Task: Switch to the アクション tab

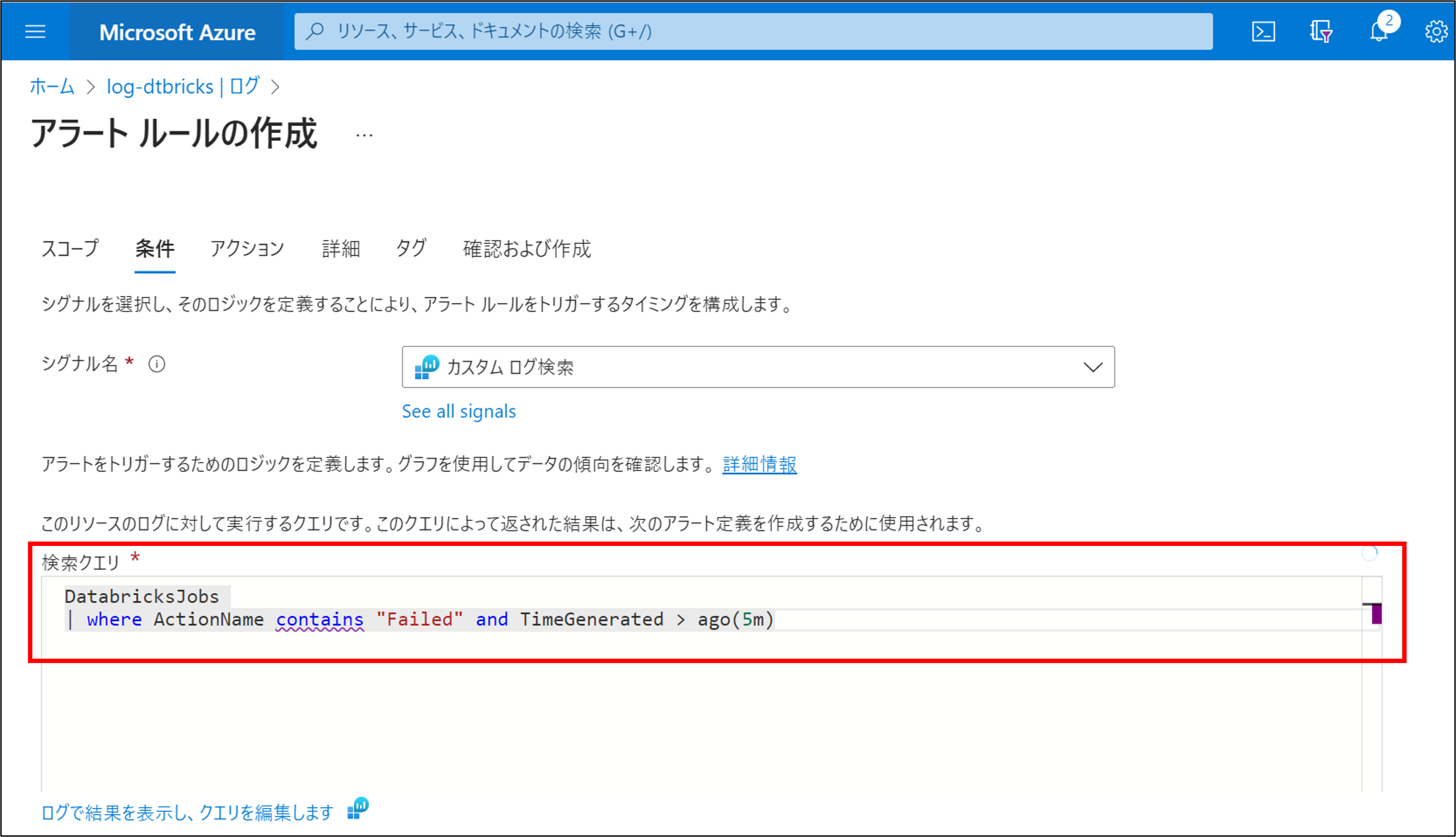Action: click(x=247, y=249)
